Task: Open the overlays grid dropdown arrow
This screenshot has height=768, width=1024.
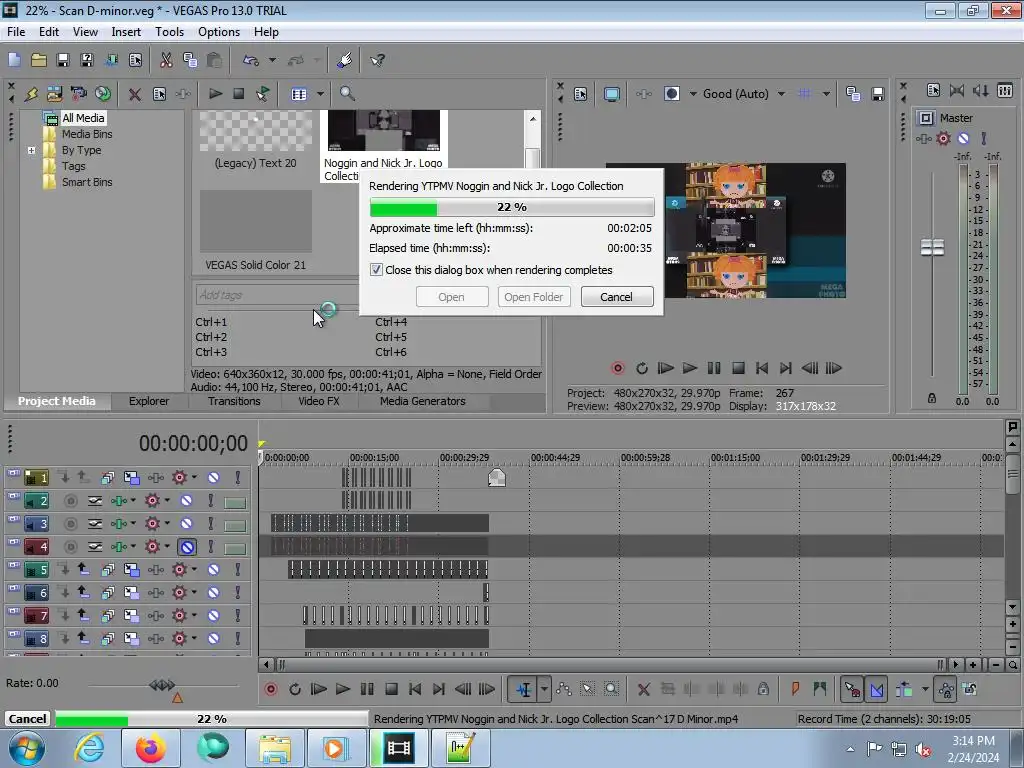Action: click(826, 94)
